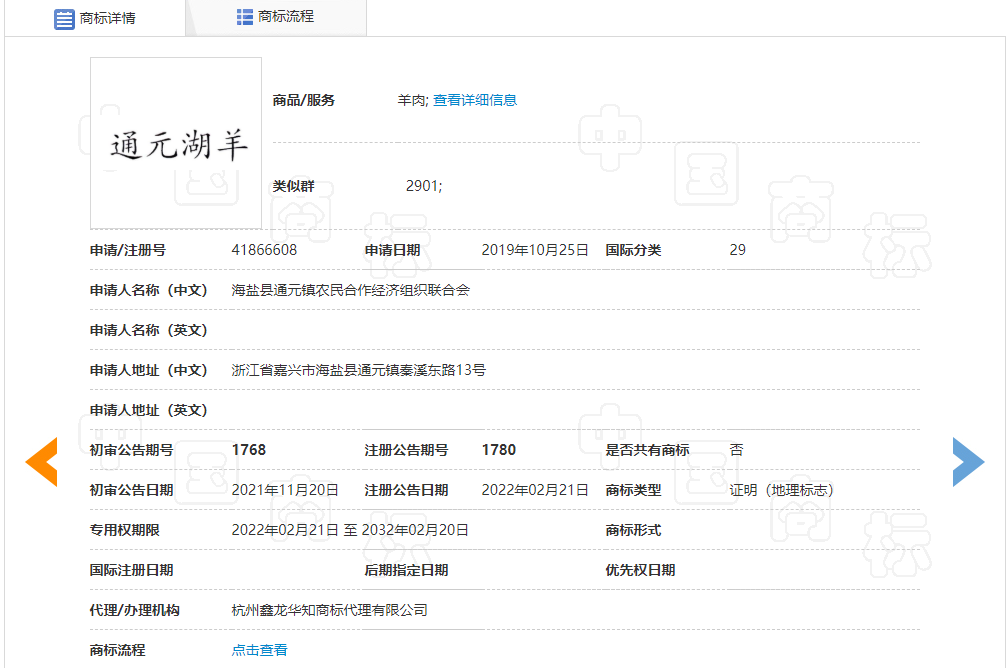
Task: Click the 是否共有商标 label
Action: (x=647, y=450)
